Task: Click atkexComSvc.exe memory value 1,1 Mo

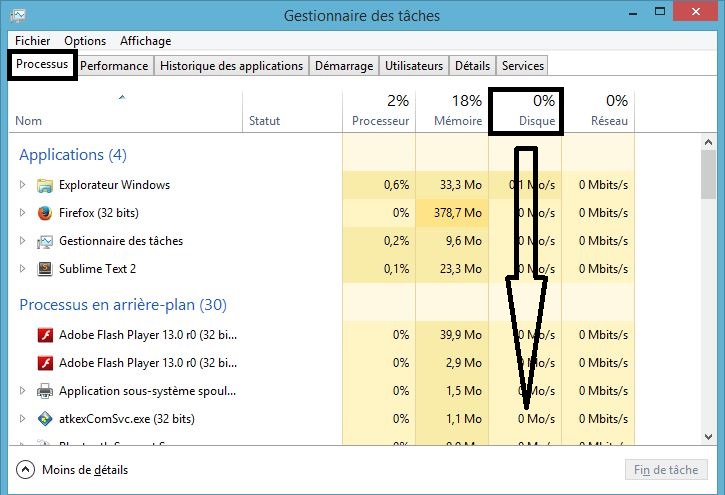Action: point(464,419)
